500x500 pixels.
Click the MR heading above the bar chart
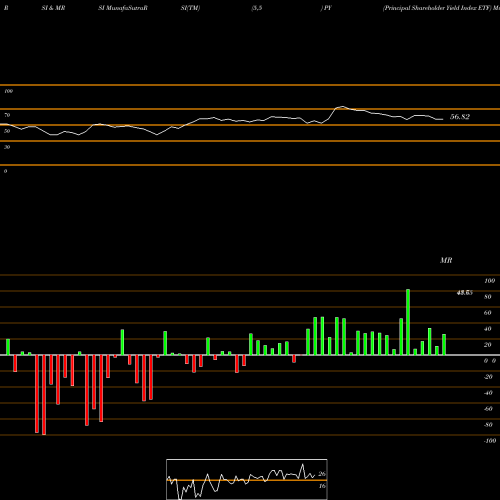click(x=446, y=261)
